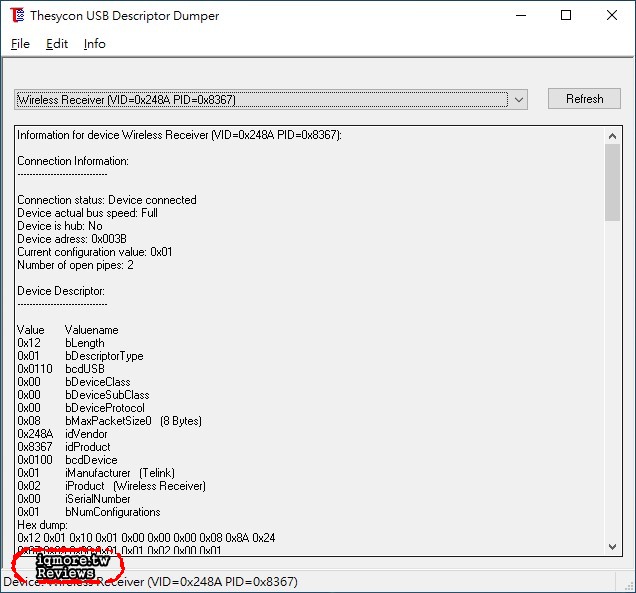Click the iProduct (Wireless Receiver) row
This screenshot has height=593, width=636.
pyautogui.click(x=112, y=486)
